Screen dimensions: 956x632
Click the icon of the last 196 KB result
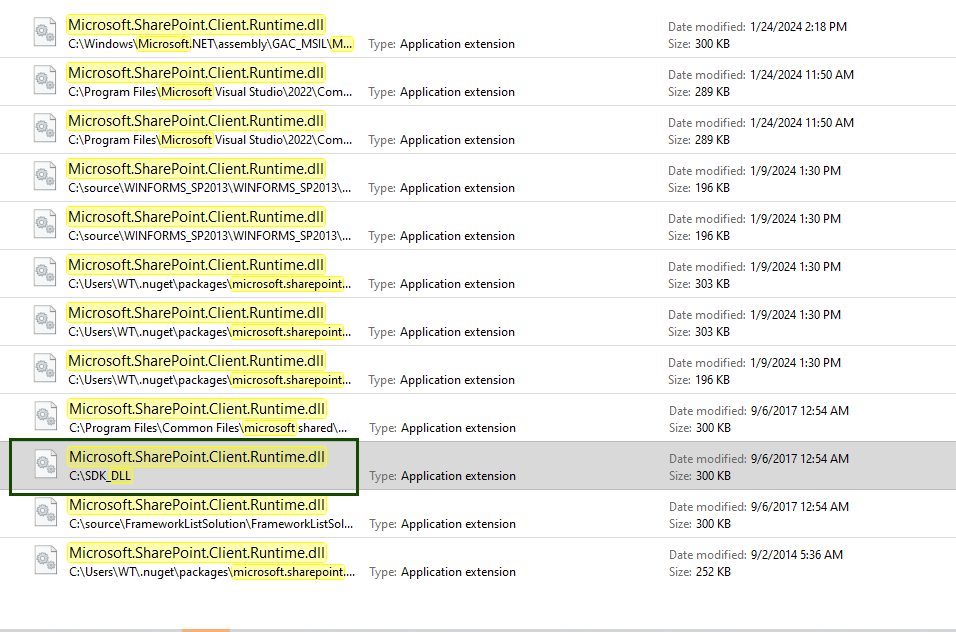coord(45,368)
